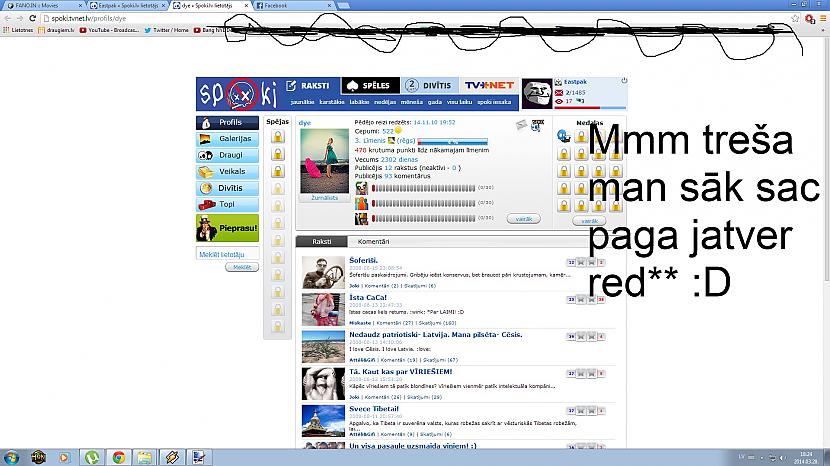Viewport: 830px width, 466px height.
Task: Open the article Svece Tibetai!
Action: pos(374,409)
